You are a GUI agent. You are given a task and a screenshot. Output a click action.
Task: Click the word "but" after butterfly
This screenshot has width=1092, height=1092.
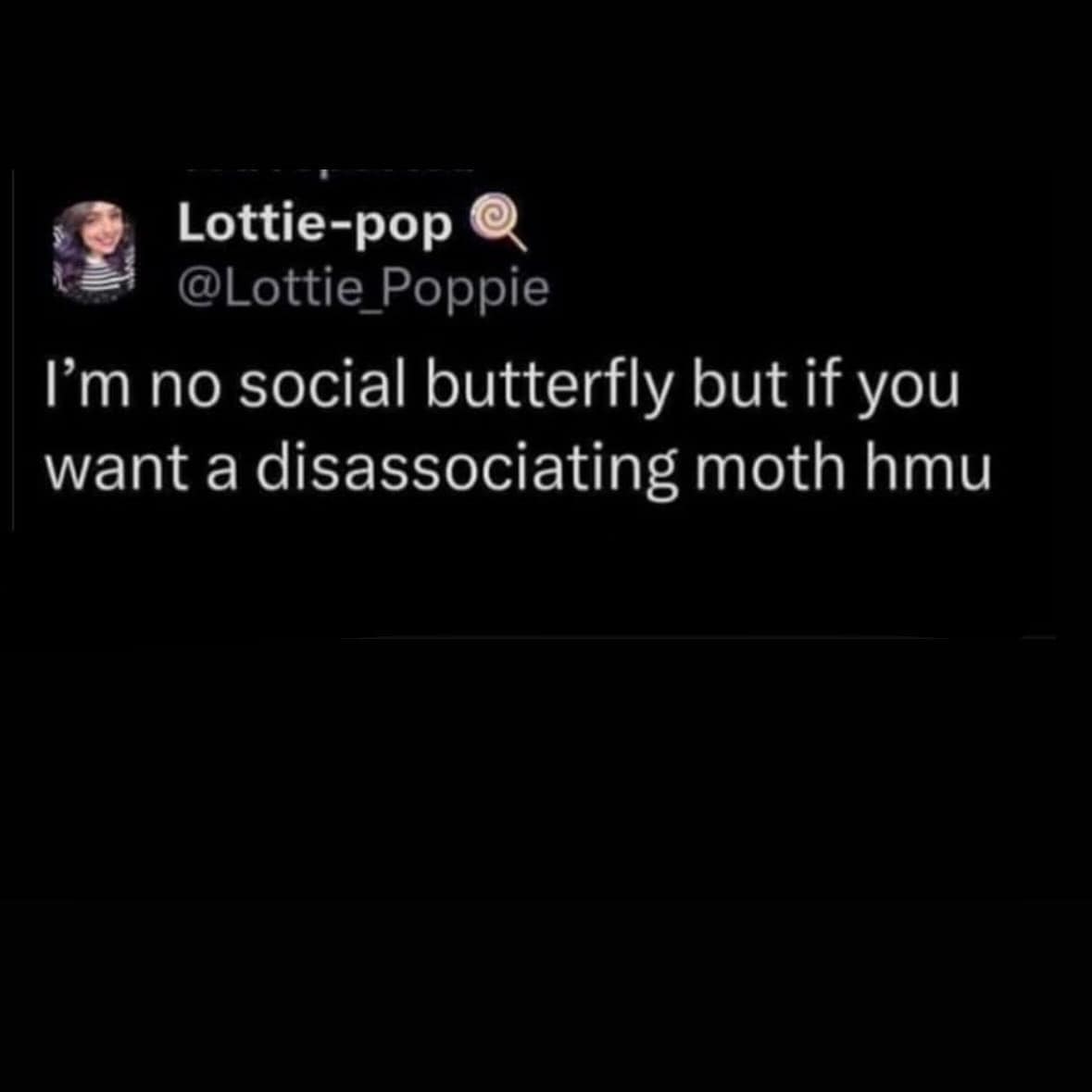click(740, 385)
